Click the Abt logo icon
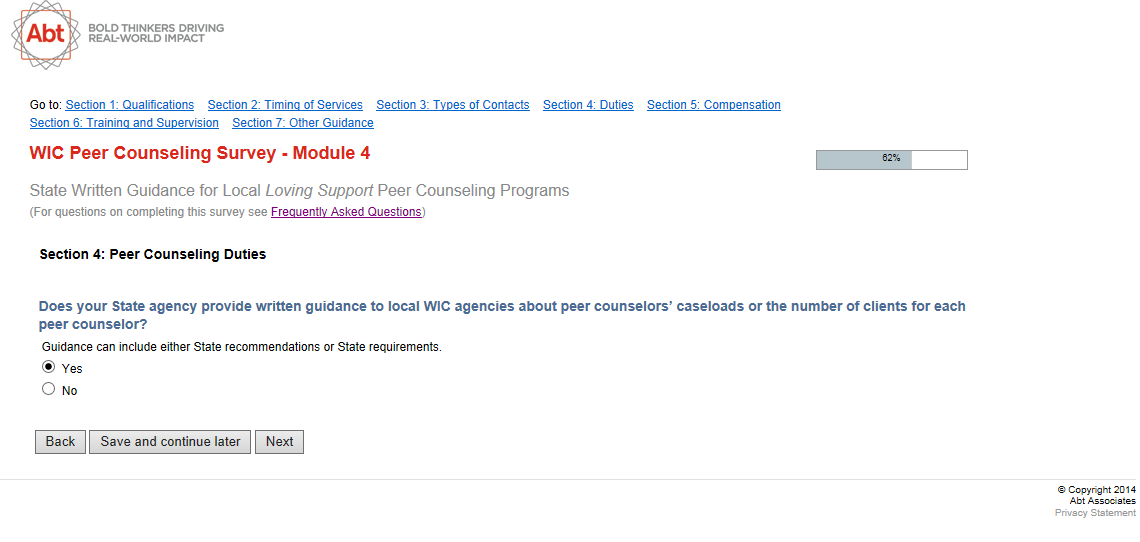 tap(45, 34)
